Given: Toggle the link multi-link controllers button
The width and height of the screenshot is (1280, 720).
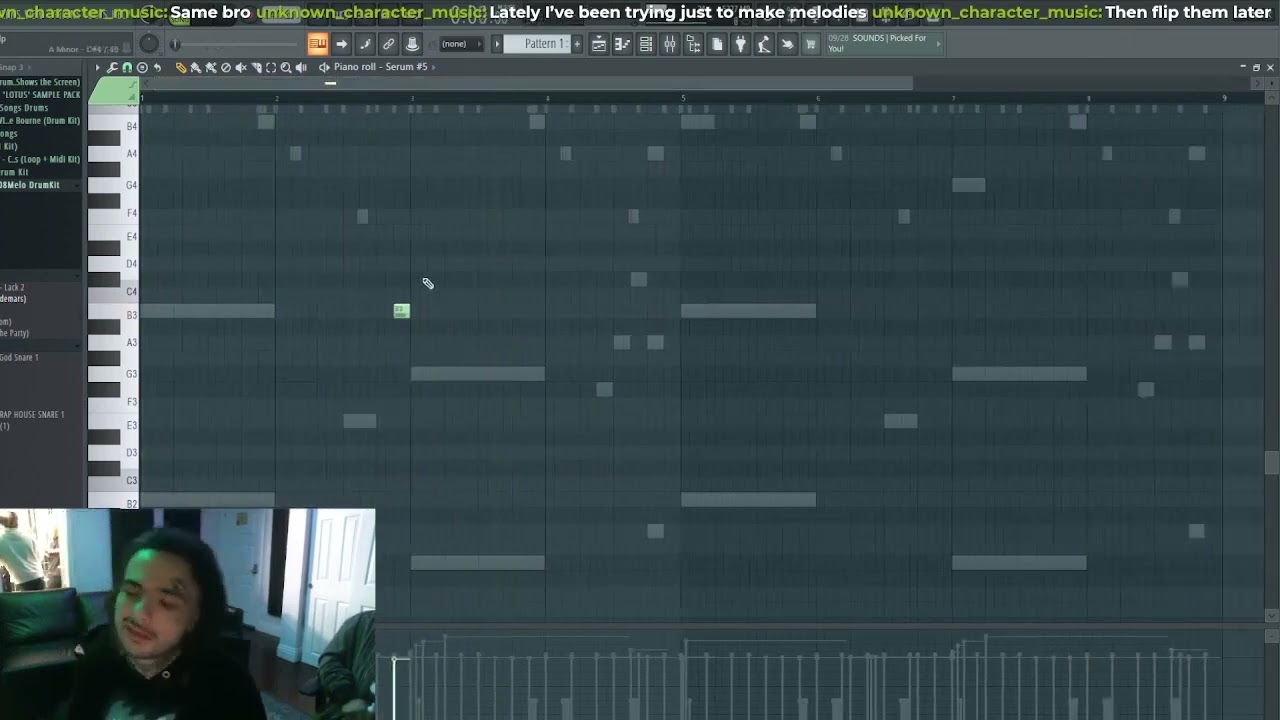Looking at the screenshot, I should (x=388, y=44).
